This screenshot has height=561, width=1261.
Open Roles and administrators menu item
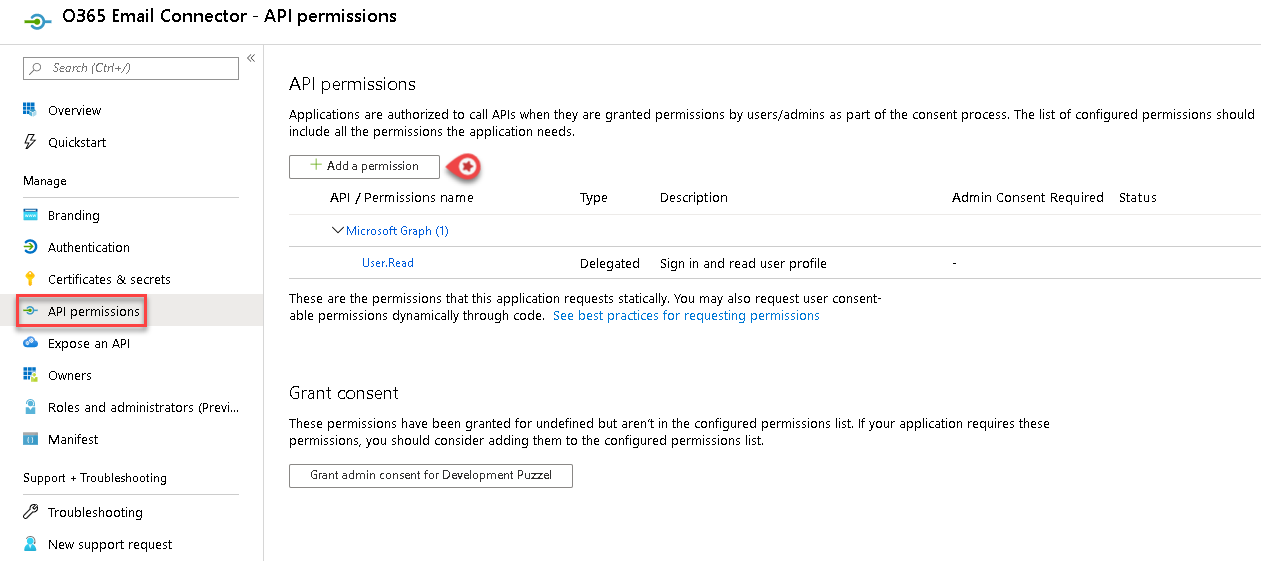click(143, 407)
